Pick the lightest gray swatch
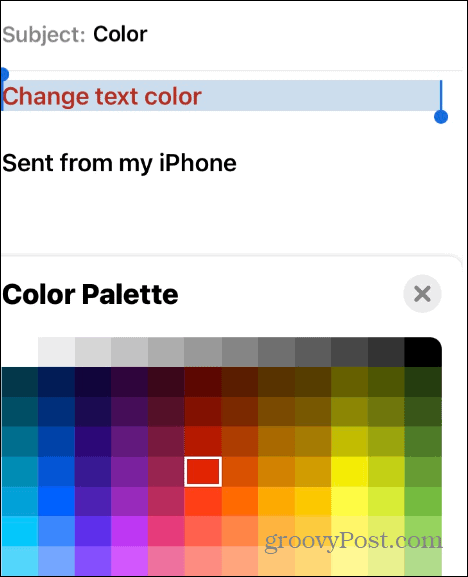468x577 pixels. click(x=56, y=352)
